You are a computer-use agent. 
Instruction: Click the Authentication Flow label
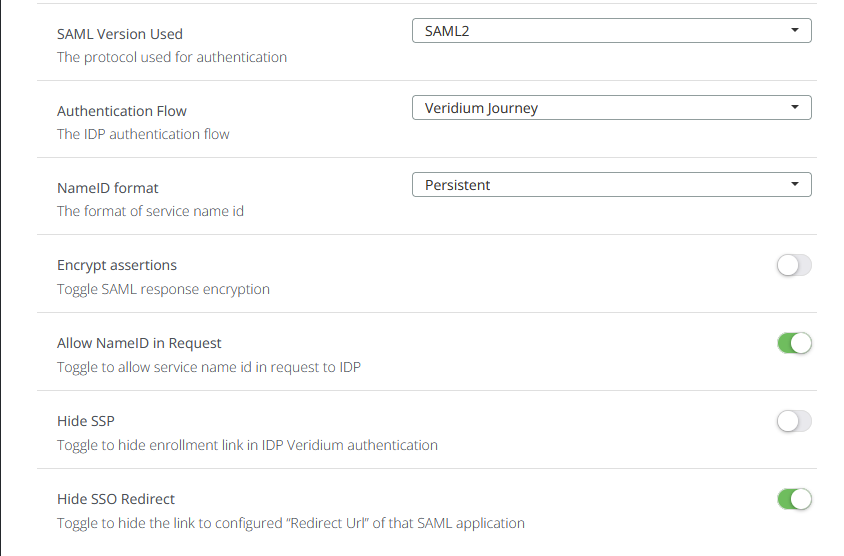[x=122, y=111]
